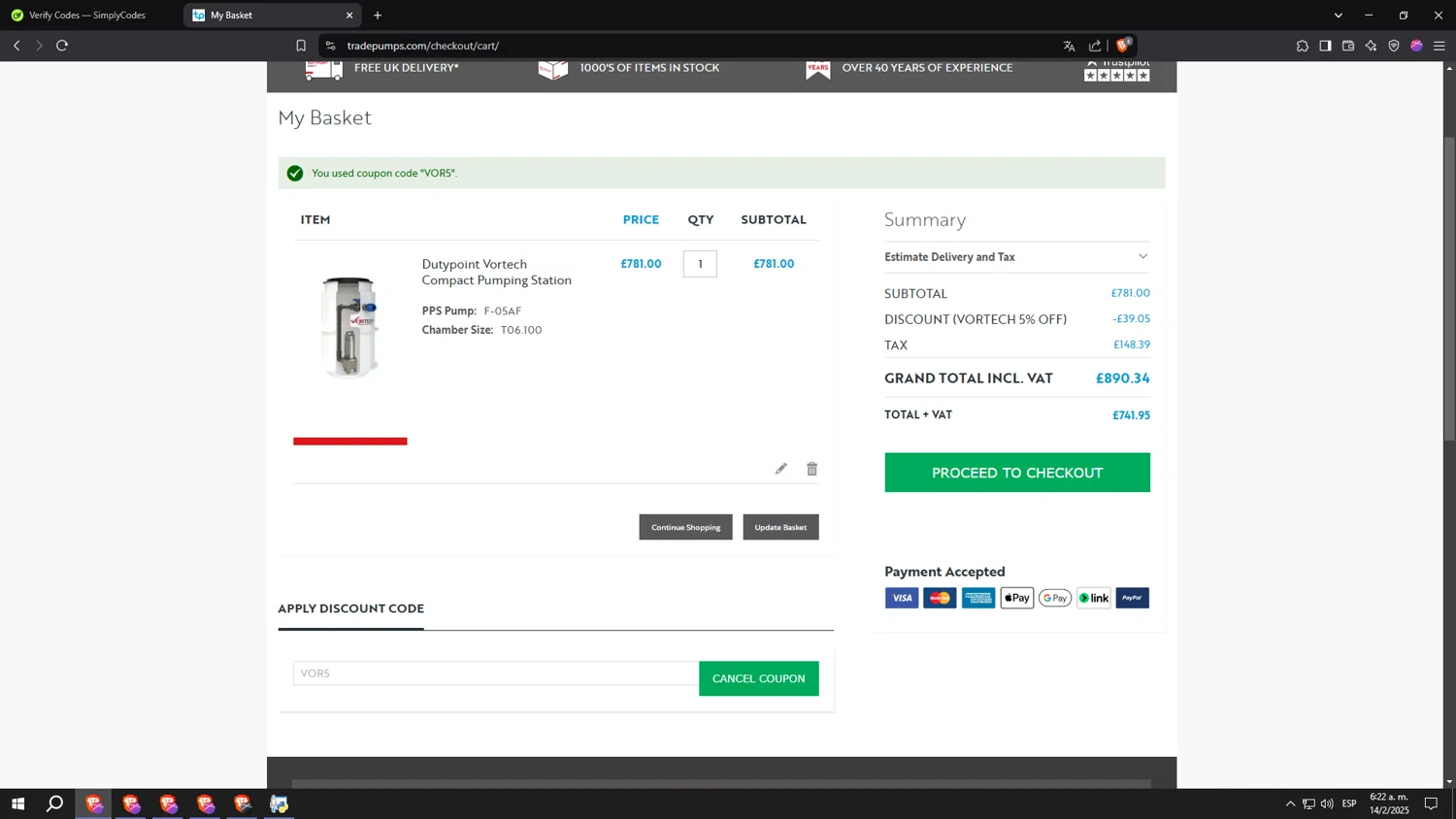Click the PayPal payment icon
This screenshot has height=819, width=1456.
tap(1132, 598)
